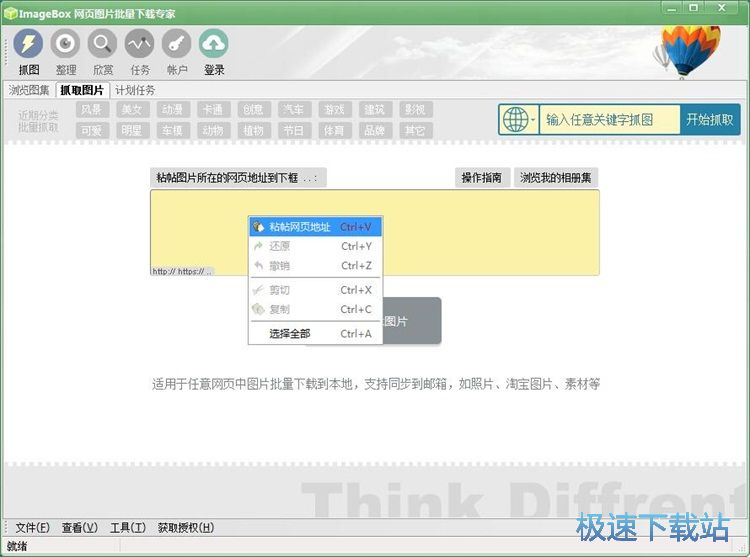
Task: Switch to the 抓取图片 tab
Action: pos(82,90)
